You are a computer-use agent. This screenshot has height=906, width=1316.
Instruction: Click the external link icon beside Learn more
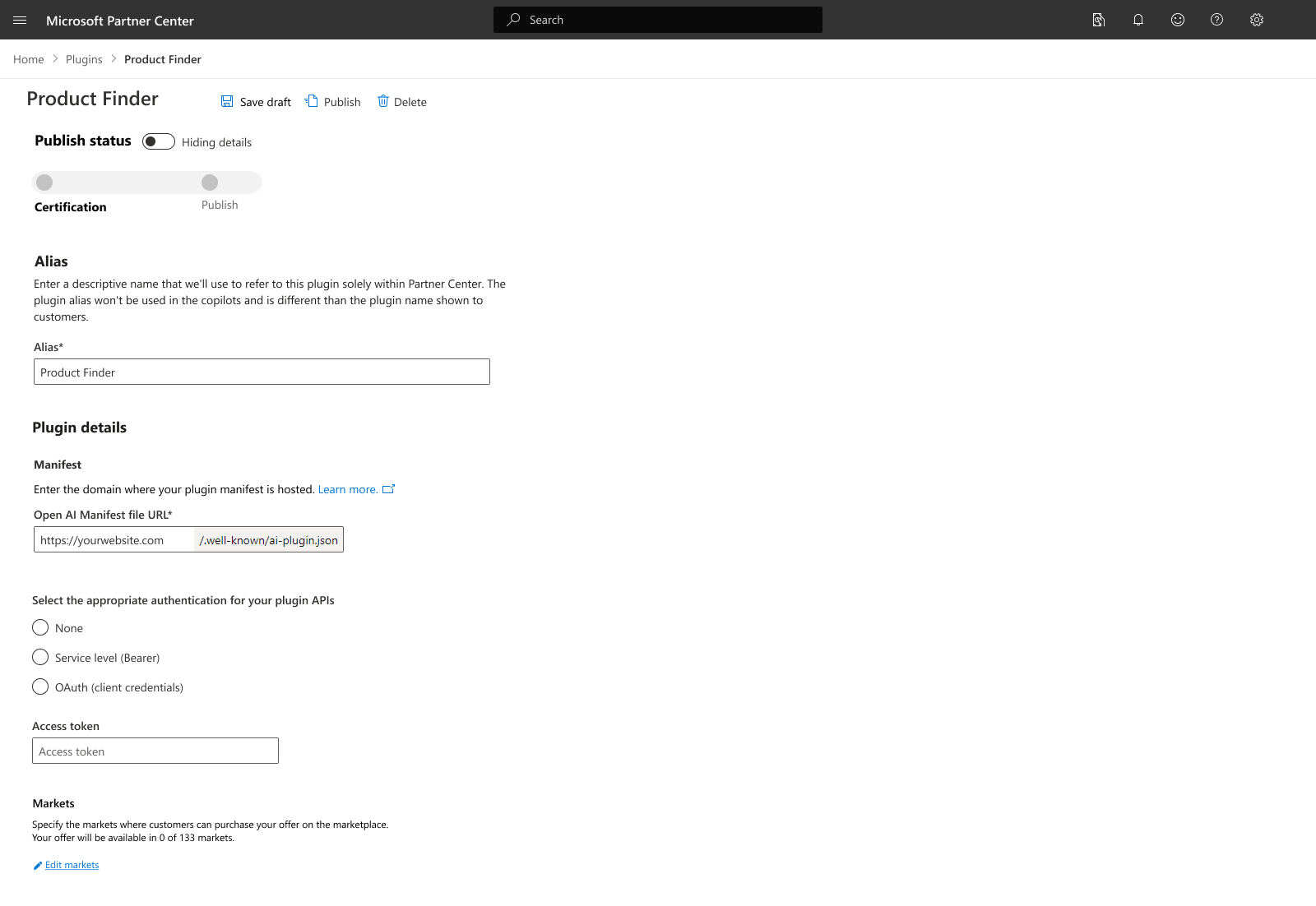pyautogui.click(x=389, y=488)
